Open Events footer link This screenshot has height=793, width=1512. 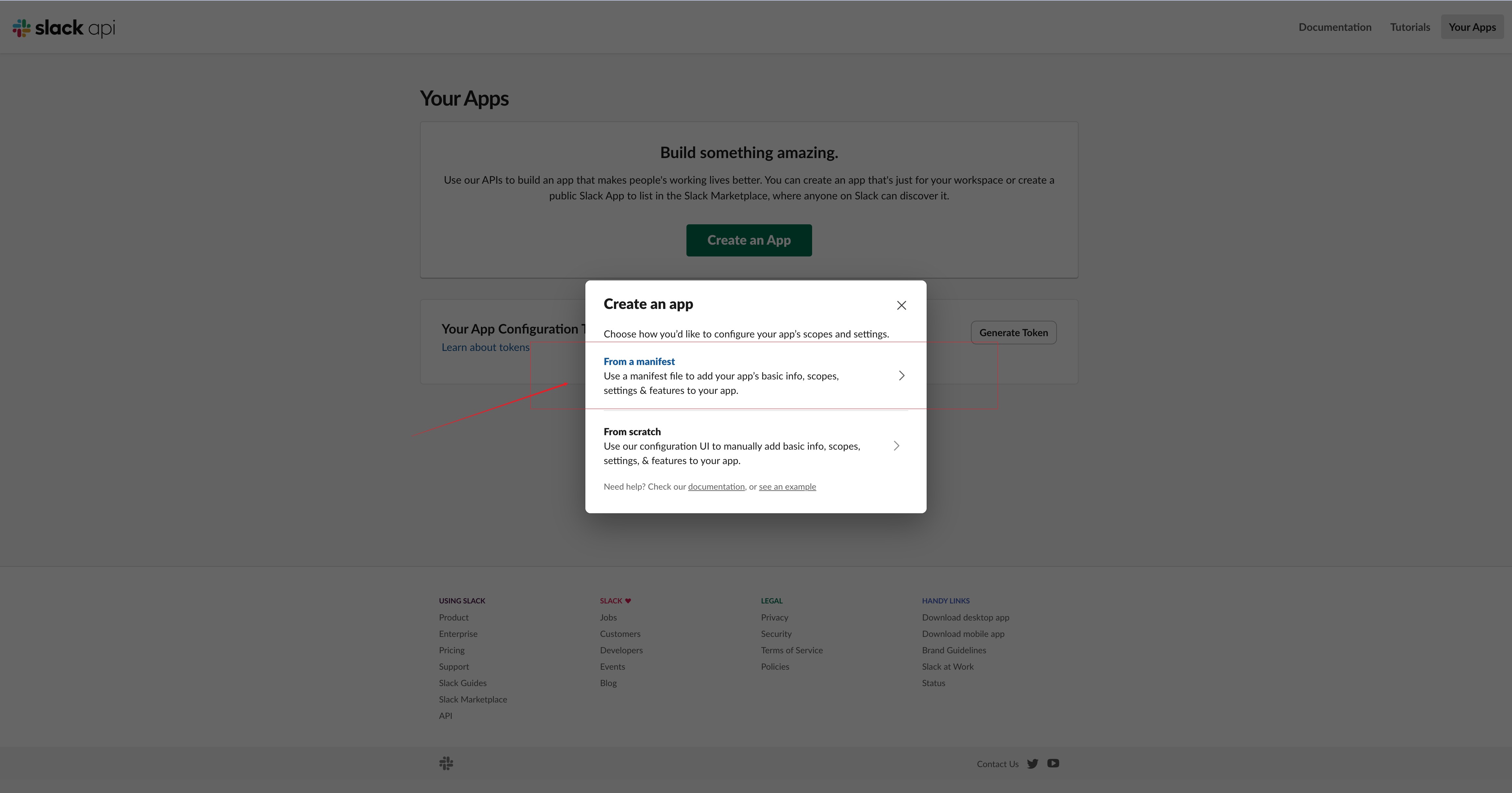point(612,667)
